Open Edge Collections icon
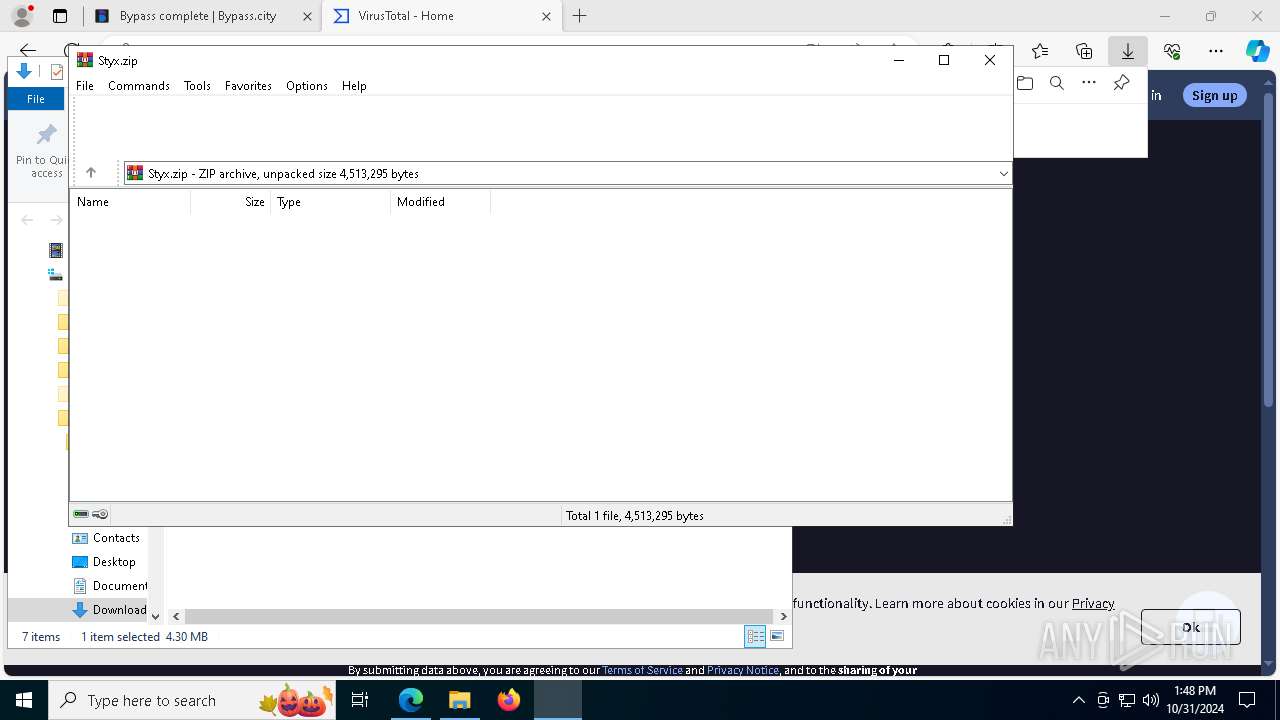Screen dimensions: 1280x720 [x=1084, y=51]
